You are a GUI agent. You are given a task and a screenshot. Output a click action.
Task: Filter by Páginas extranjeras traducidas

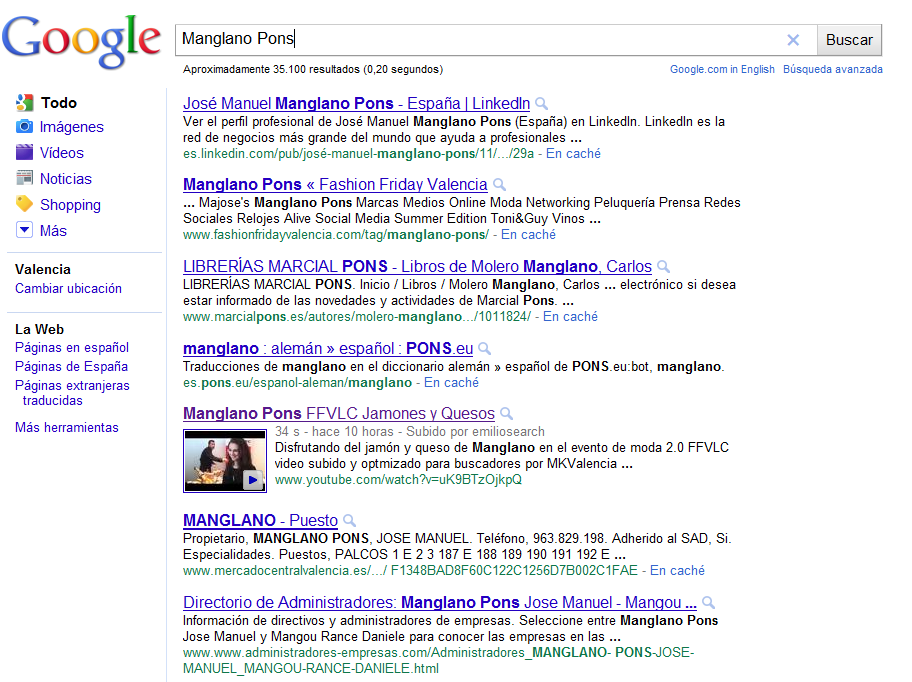72,393
